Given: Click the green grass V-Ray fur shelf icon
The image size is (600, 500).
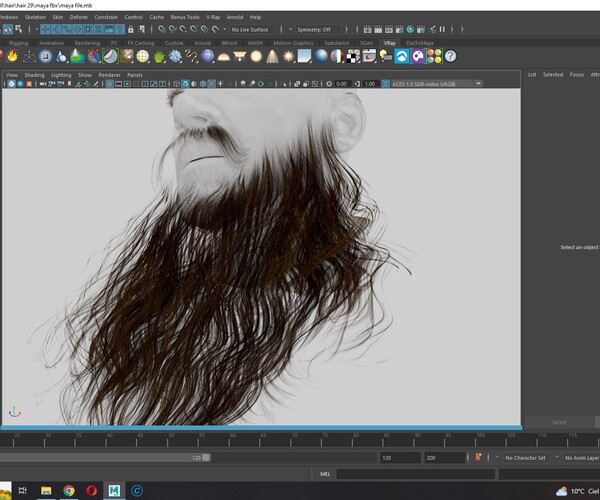Looking at the screenshot, I should point(159,57).
